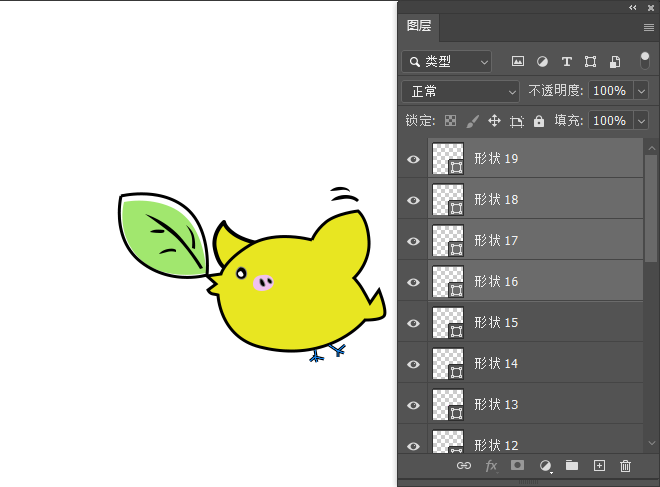
Task: Lock transparent pixels
Action: 450,121
